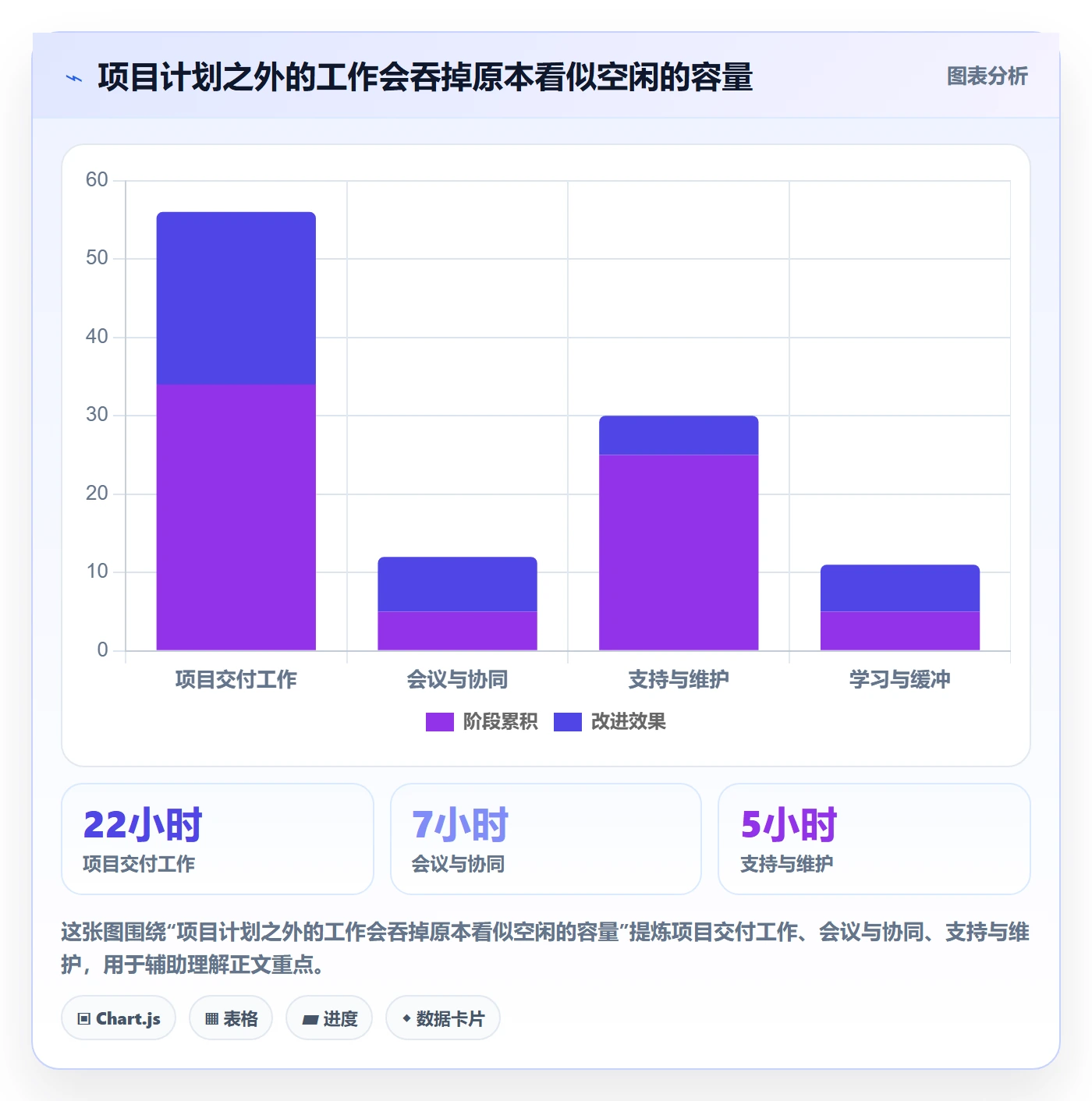1092x1101 pixels.
Task: Click the y-axis value 30
Action: (x=97, y=415)
